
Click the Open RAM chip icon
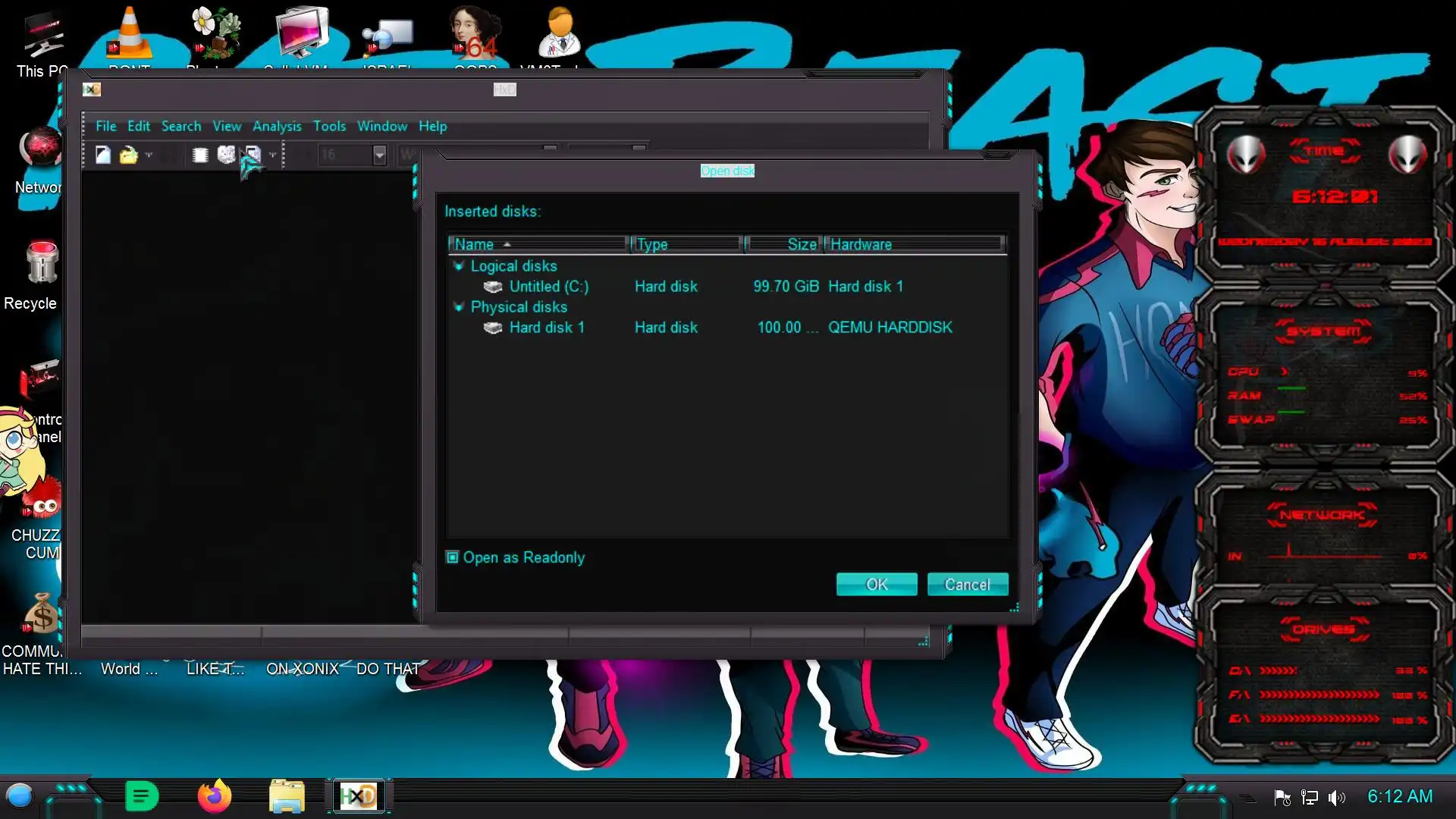[x=200, y=155]
